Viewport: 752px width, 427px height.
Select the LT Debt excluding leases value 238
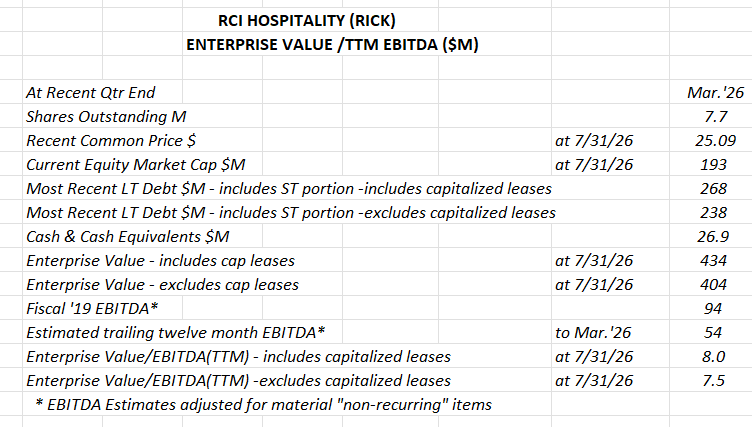[x=713, y=212]
